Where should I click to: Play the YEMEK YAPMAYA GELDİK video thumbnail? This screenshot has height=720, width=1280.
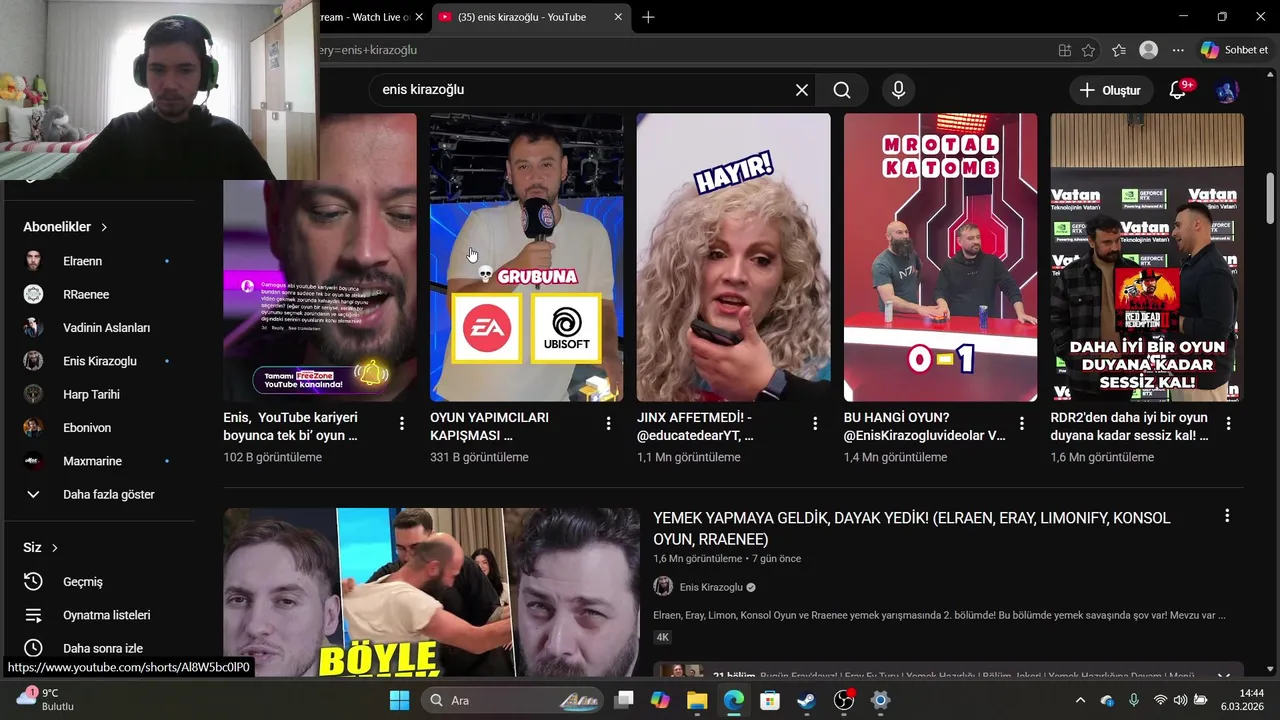pos(431,592)
